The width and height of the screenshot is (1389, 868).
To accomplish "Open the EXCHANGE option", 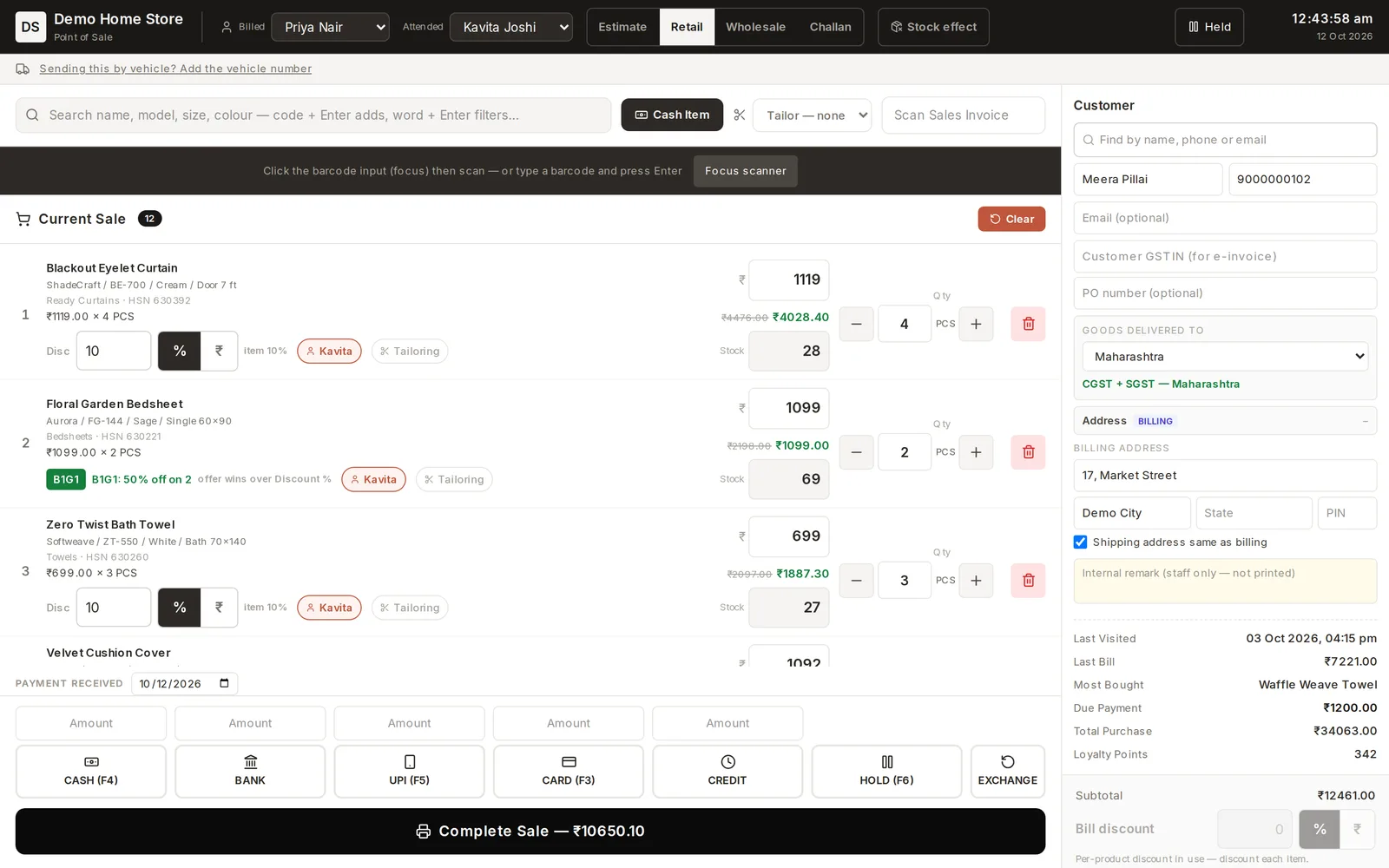I will 1008,771.
